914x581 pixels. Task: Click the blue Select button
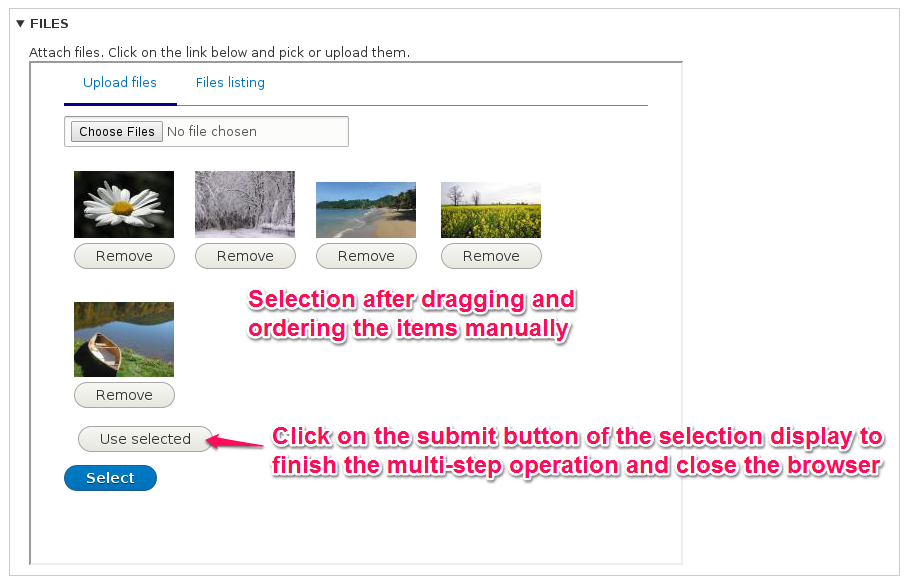110,478
